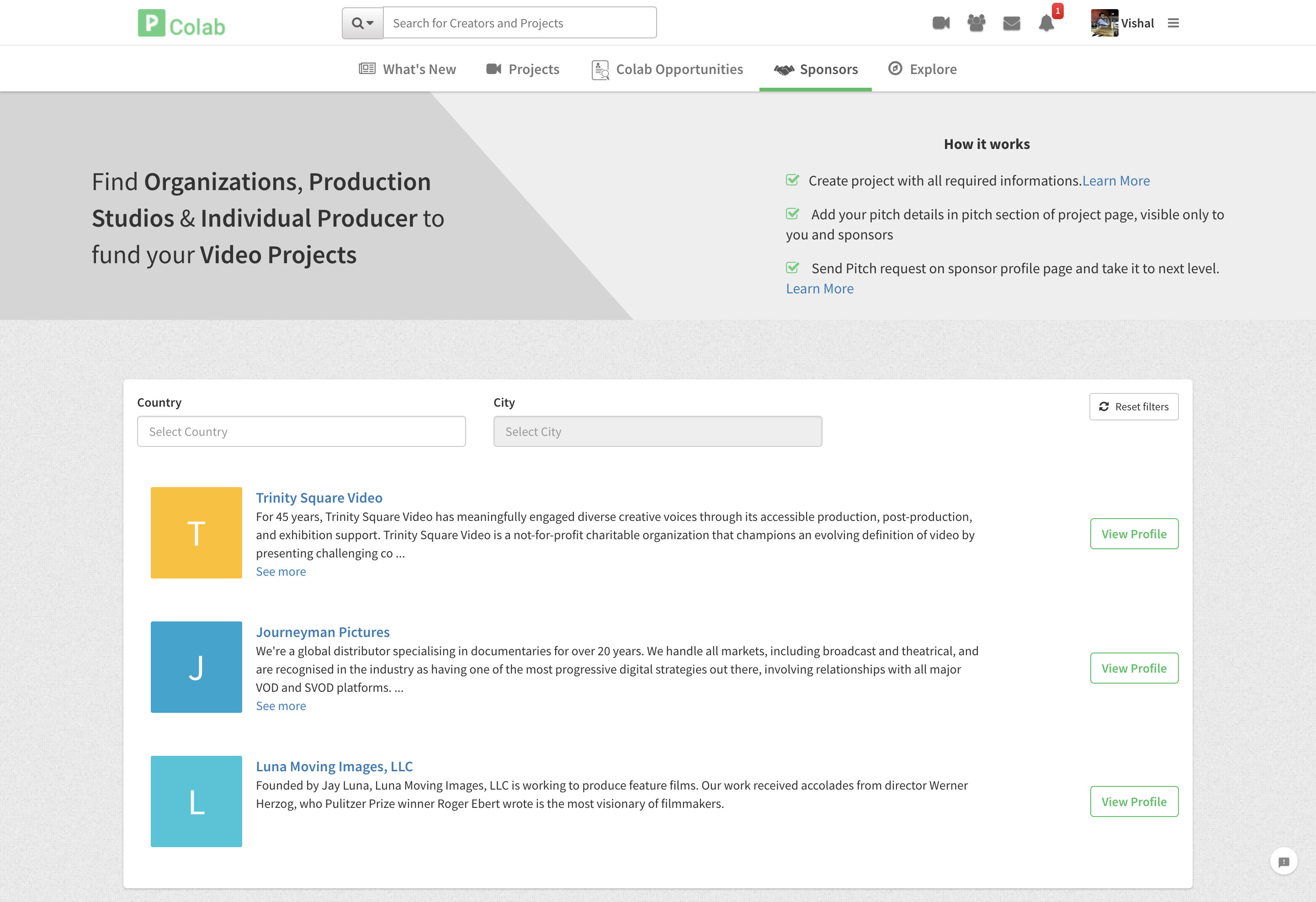Open the hamburger menu beside Vishal
The width and height of the screenshot is (1316, 902).
[1173, 23]
